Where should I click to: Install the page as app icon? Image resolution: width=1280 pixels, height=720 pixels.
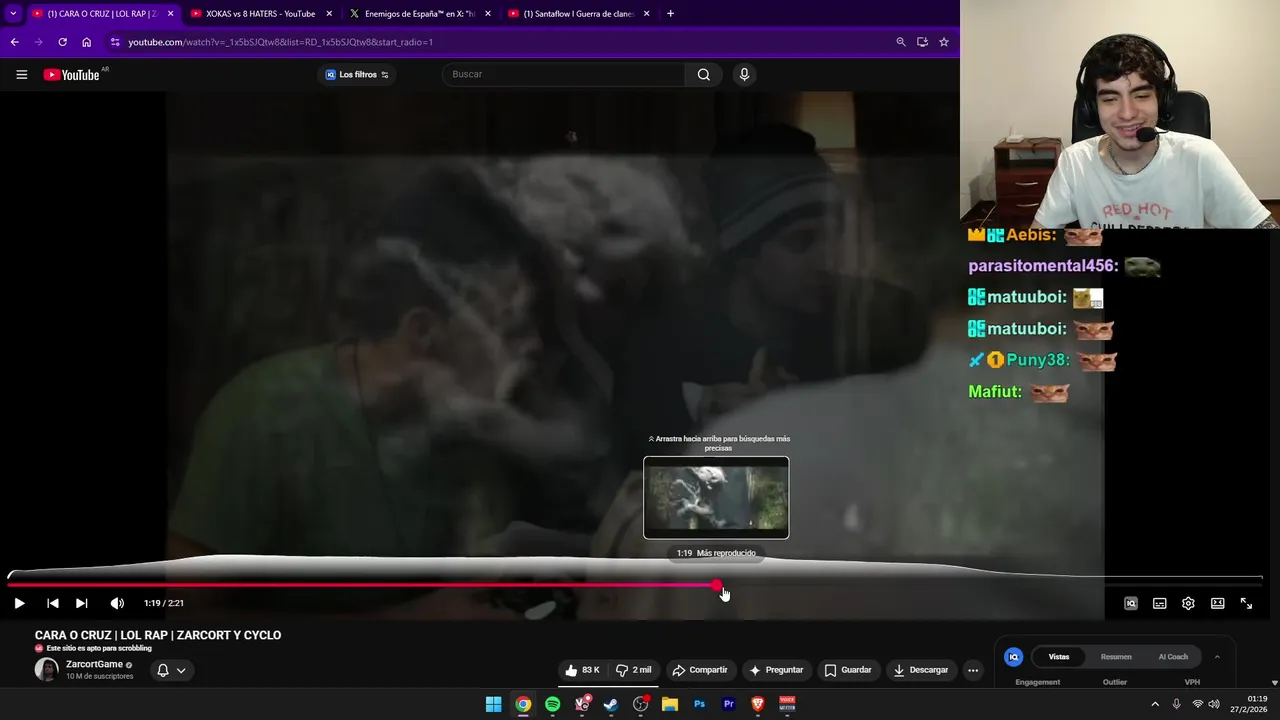pyautogui.click(x=922, y=42)
